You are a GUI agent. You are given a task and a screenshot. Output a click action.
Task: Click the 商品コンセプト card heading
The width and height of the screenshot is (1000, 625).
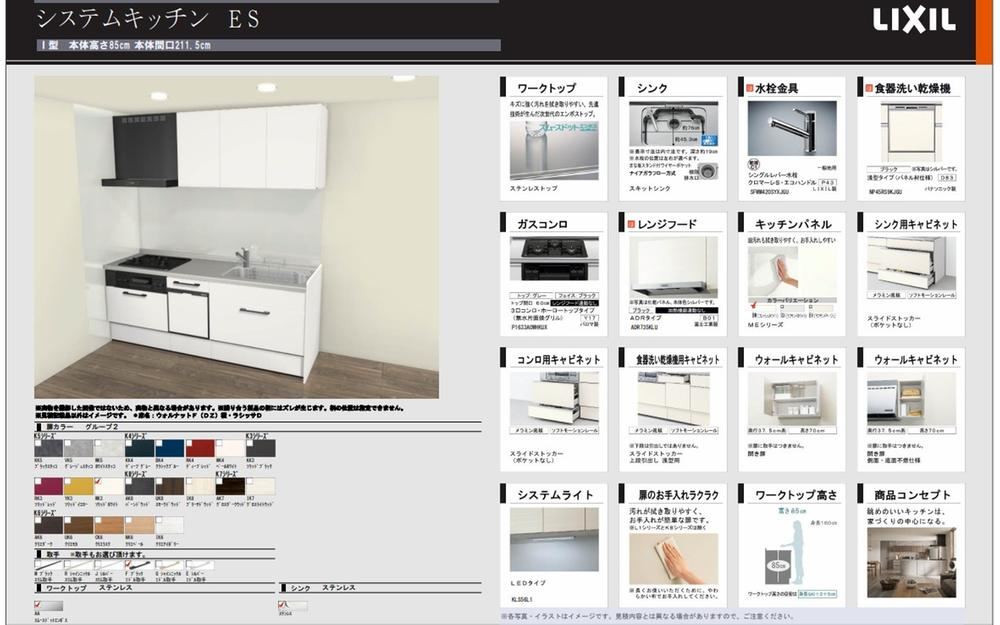pos(913,495)
